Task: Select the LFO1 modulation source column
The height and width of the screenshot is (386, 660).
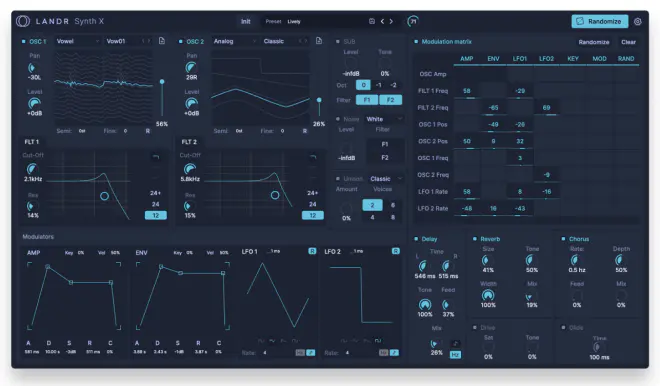Action: coord(519,59)
